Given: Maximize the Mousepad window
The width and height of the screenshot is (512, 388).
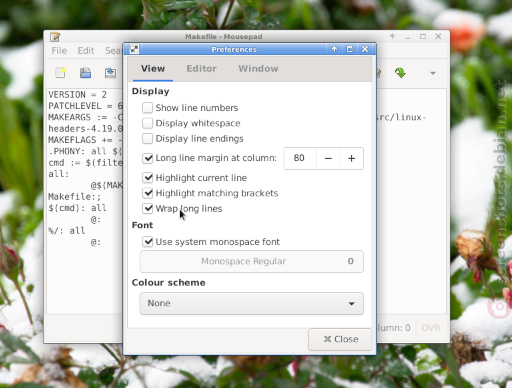Looking at the screenshot, I should [x=423, y=37].
